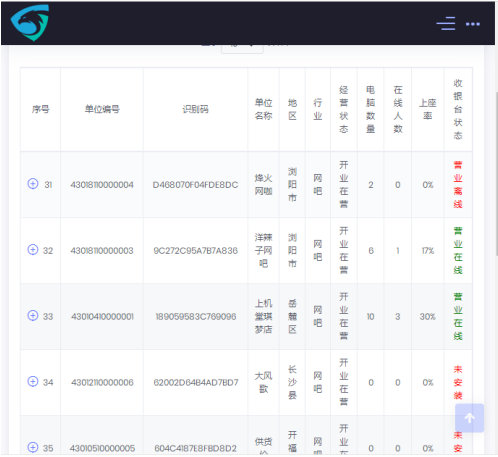Click identifier code 9C272C95A7B7A836
498x457 pixels.
pos(195,251)
